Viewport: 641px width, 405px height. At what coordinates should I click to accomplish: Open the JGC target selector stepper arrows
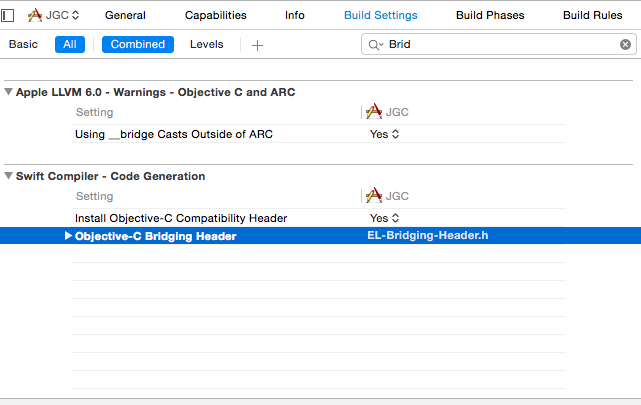pos(76,16)
